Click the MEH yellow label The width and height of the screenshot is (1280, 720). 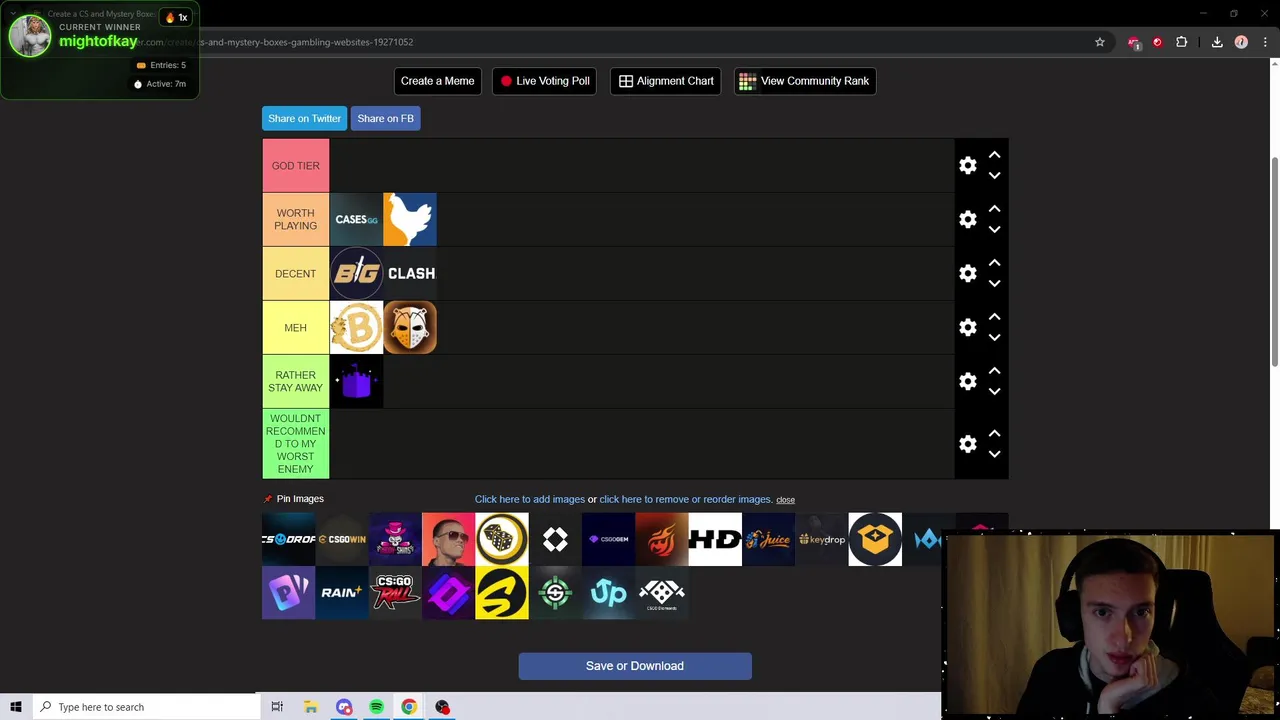[x=295, y=327]
